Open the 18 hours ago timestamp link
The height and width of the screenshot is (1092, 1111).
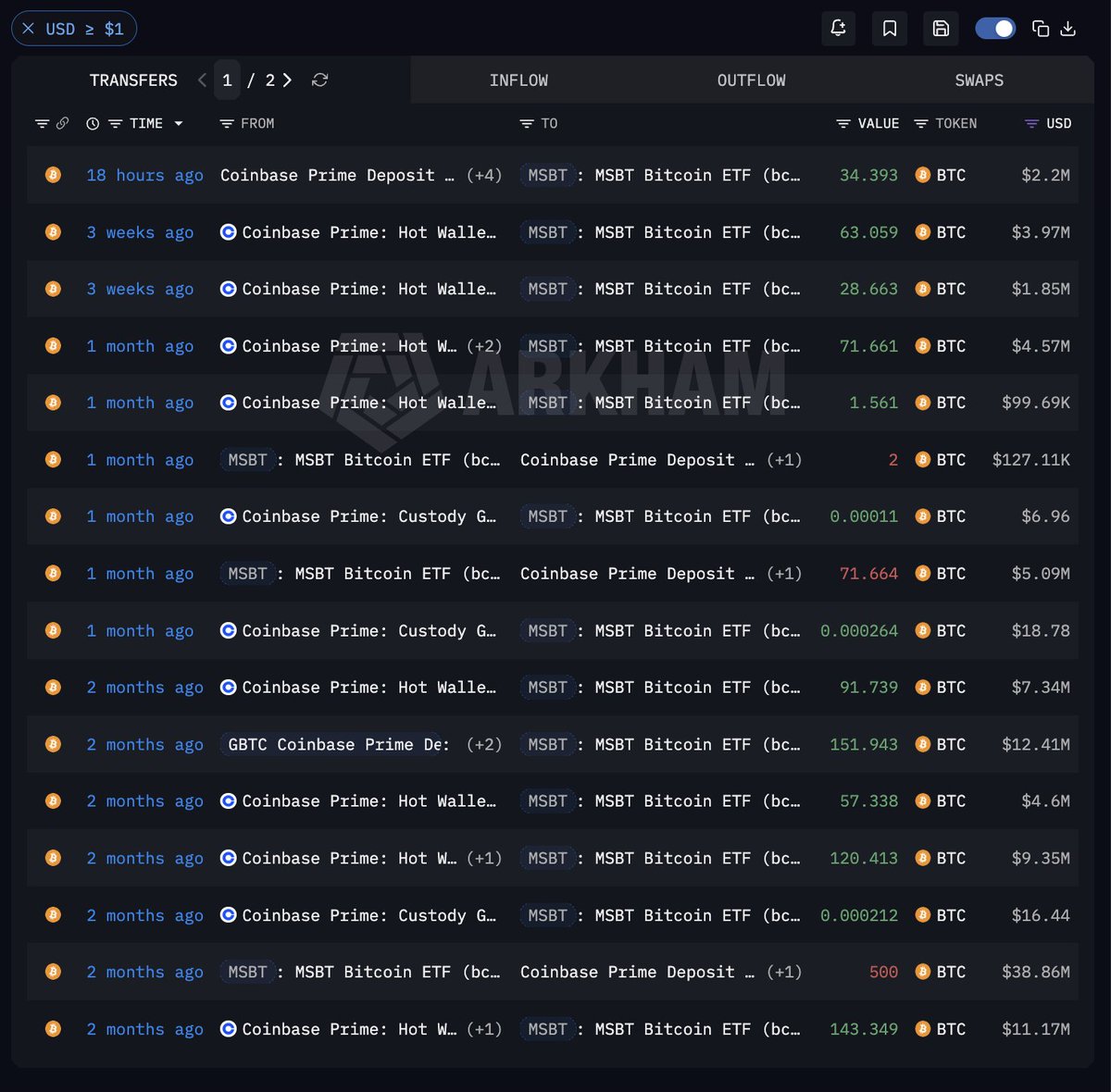(x=144, y=175)
